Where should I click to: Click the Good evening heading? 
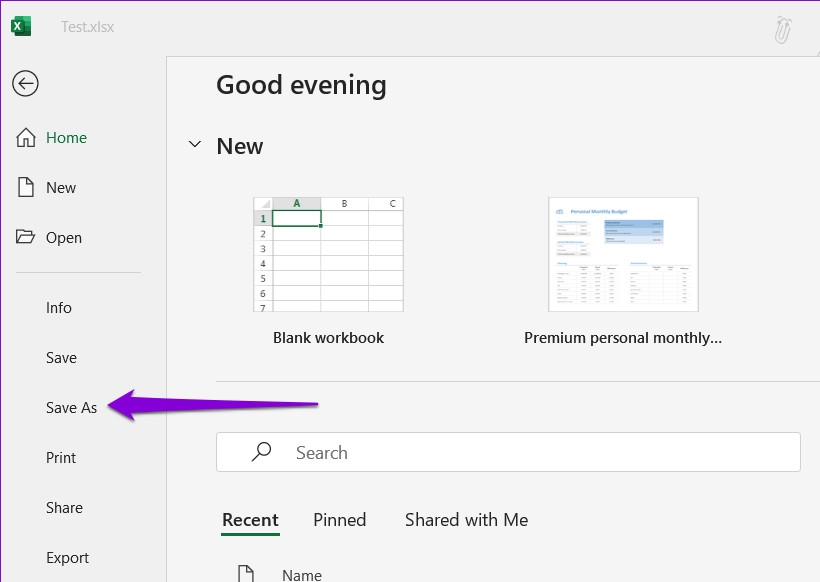pyautogui.click(x=302, y=85)
